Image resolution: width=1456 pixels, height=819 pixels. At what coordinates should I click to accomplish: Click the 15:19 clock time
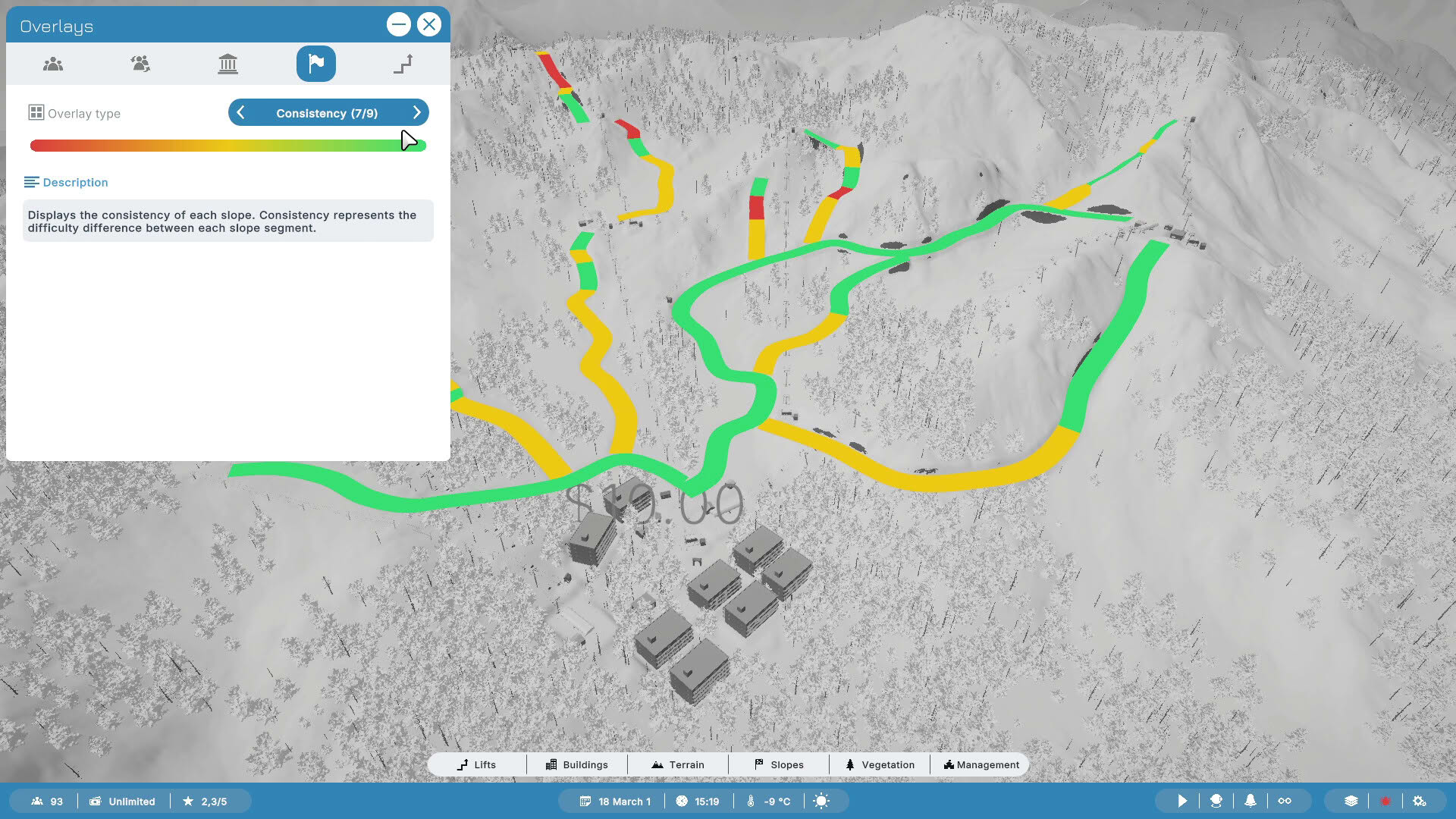click(698, 802)
